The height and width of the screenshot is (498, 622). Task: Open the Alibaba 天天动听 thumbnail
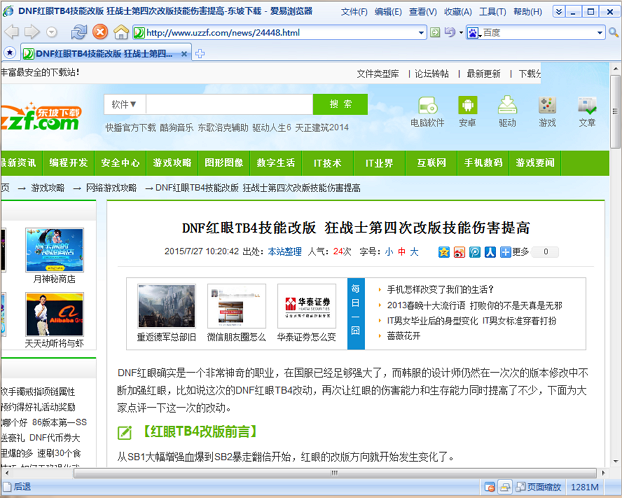tap(54, 314)
